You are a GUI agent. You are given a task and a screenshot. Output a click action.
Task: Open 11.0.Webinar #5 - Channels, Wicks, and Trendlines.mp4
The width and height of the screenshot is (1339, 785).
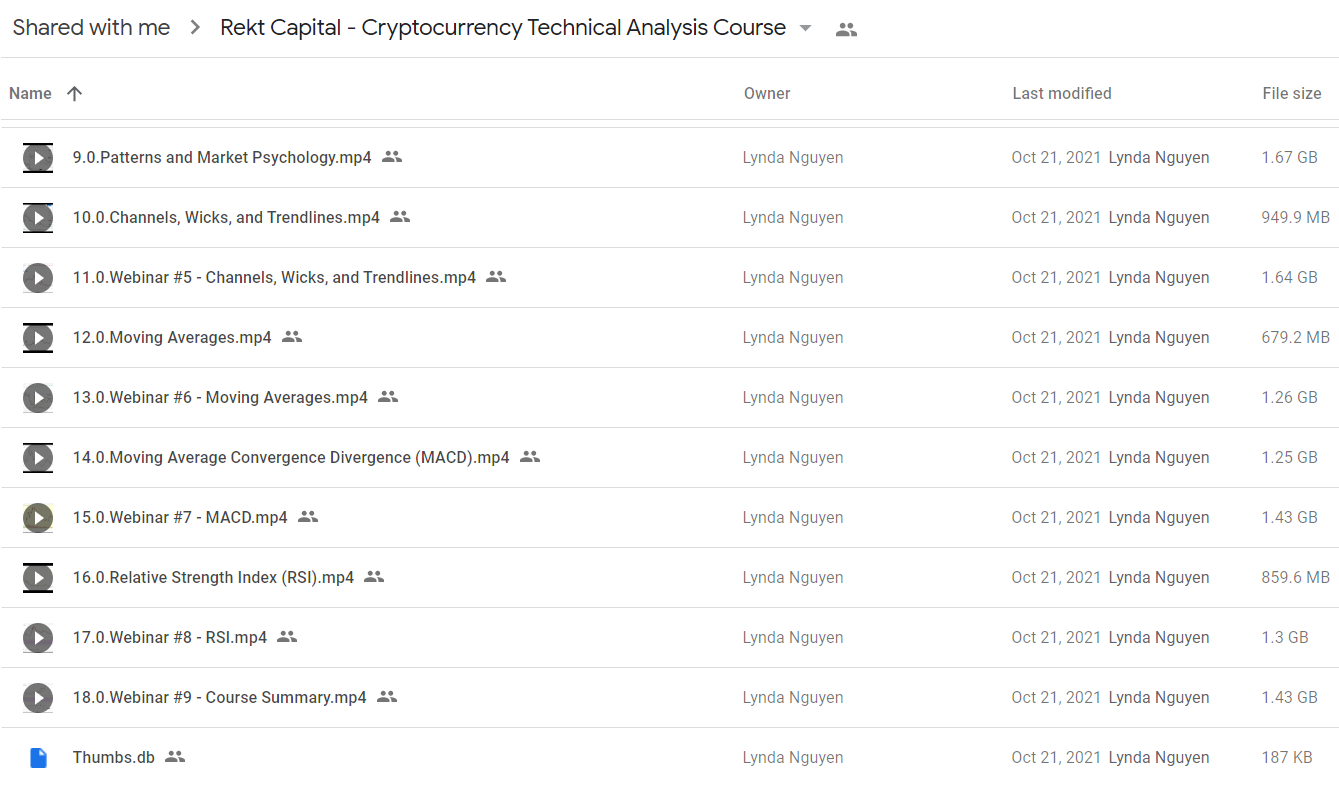(x=274, y=277)
